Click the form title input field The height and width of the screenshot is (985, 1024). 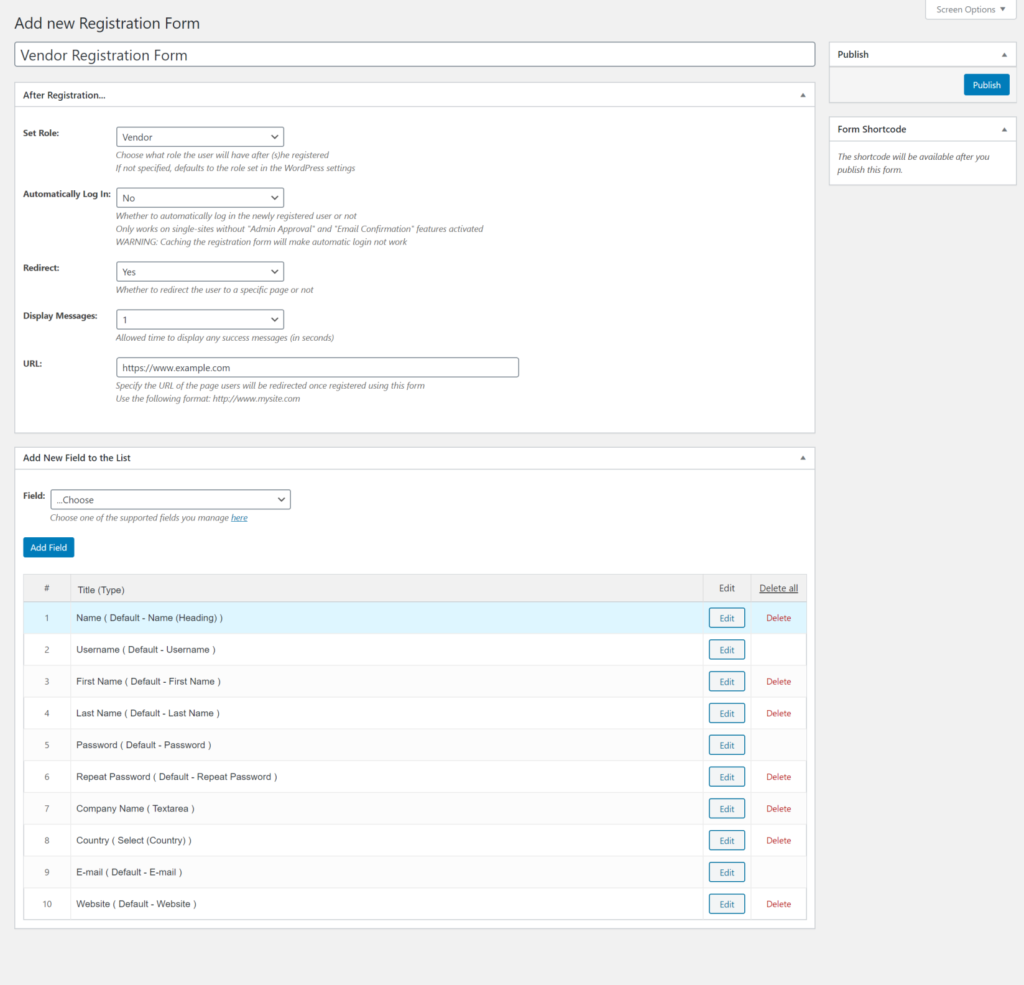coord(415,56)
